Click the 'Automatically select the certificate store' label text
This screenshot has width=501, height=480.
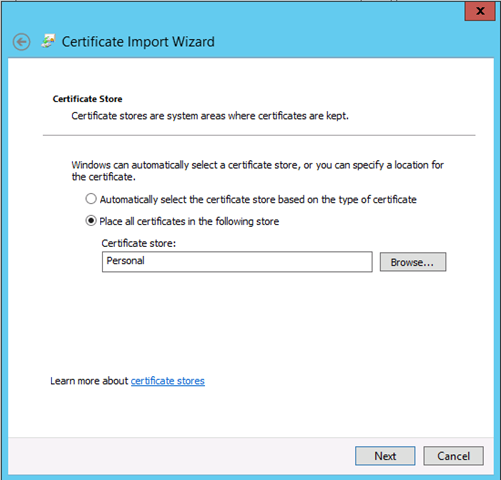258,199
